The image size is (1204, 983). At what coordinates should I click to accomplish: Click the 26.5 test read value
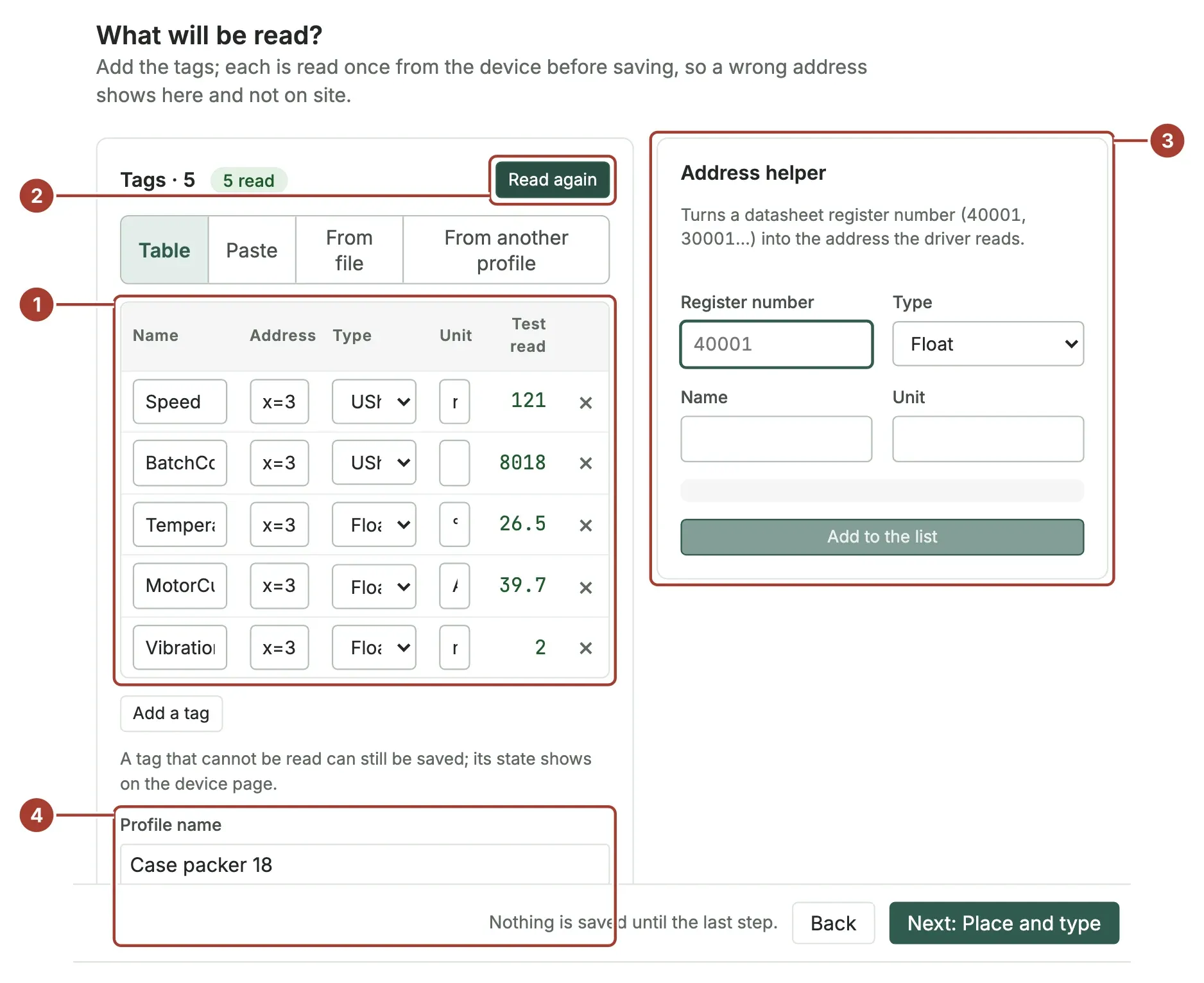click(x=522, y=524)
